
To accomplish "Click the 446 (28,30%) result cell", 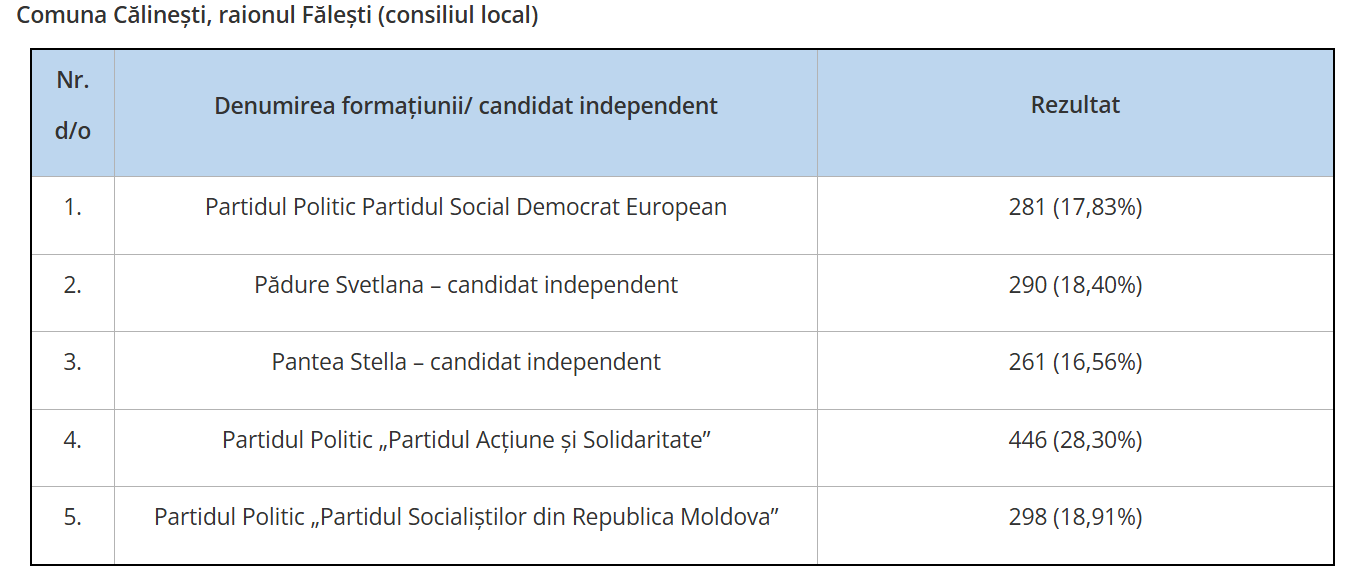I will 1075,440.
